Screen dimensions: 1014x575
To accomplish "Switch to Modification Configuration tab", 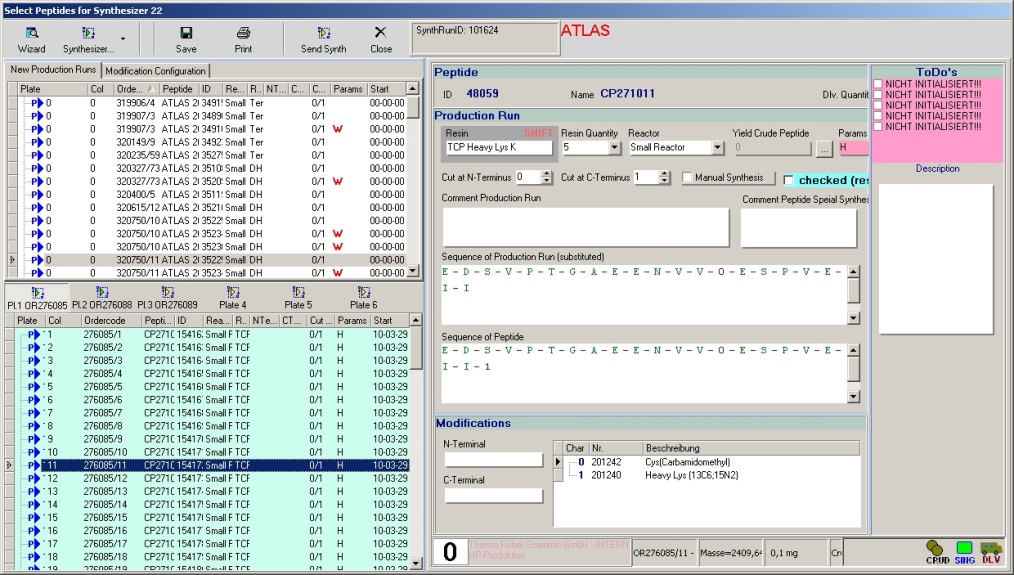I will point(155,71).
